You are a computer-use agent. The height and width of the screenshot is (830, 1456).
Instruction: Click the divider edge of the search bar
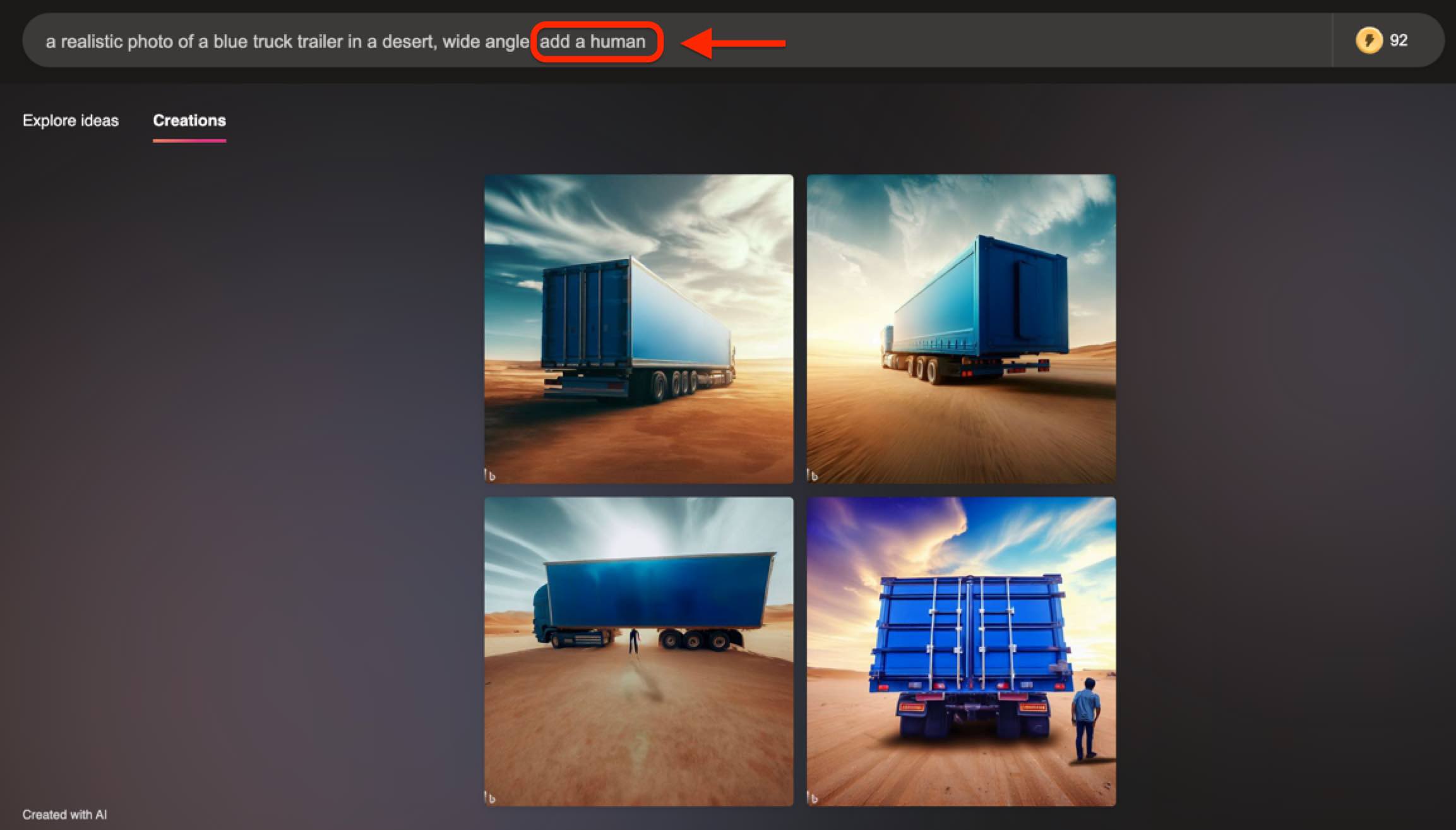pyautogui.click(x=1334, y=40)
